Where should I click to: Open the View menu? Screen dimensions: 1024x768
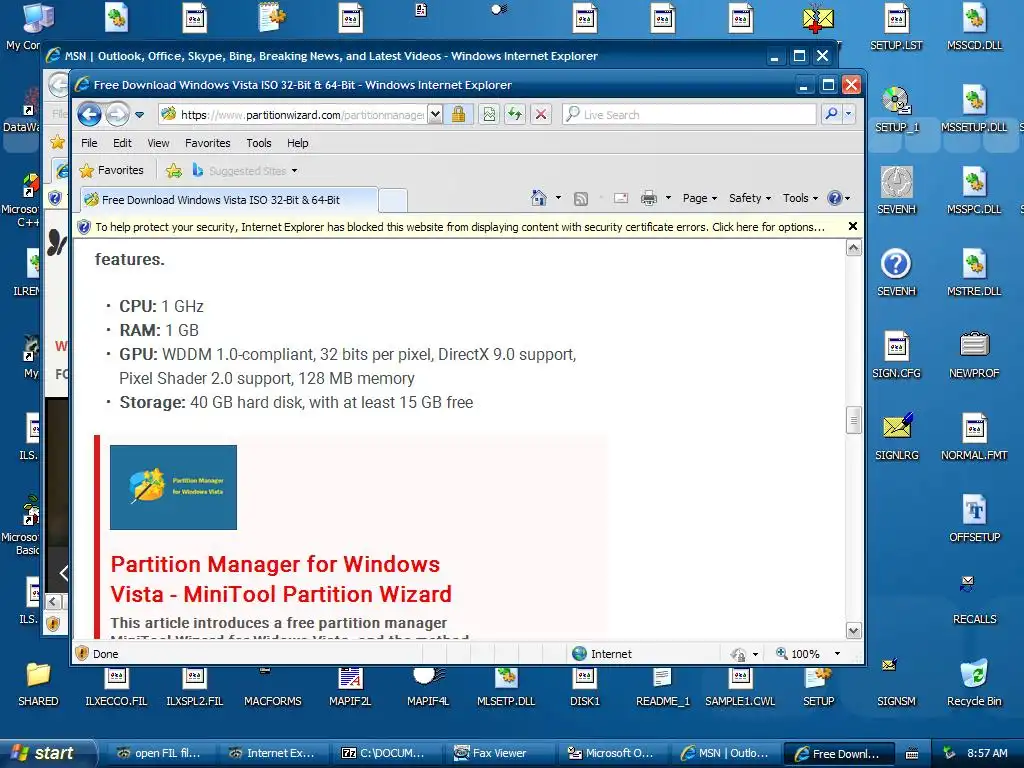click(158, 143)
